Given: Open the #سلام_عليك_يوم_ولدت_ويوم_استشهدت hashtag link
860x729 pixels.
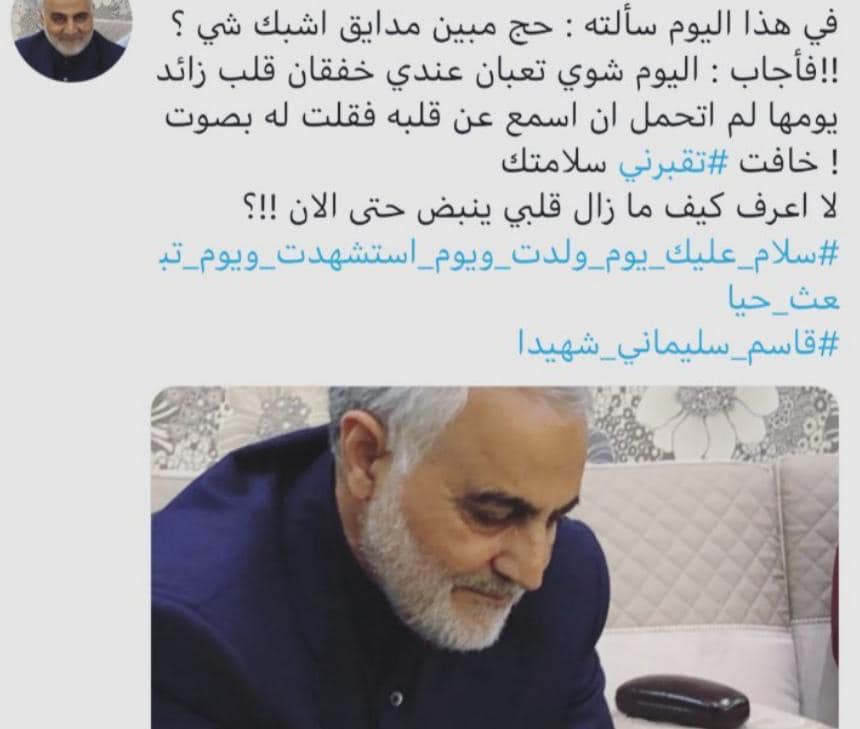Looking at the screenshot, I should click(x=499, y=256).
